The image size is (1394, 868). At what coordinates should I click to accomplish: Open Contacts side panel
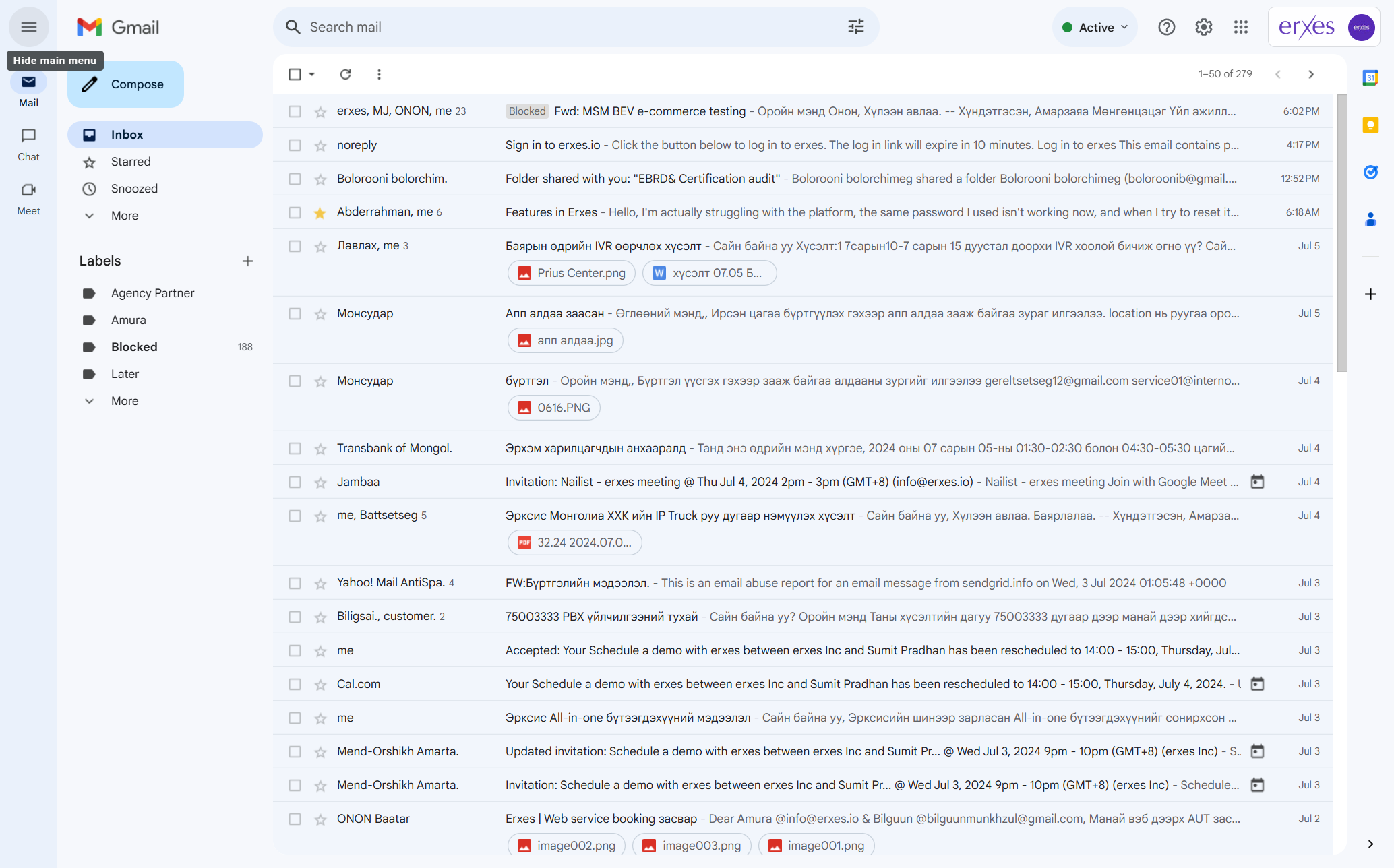point(1370,219)
